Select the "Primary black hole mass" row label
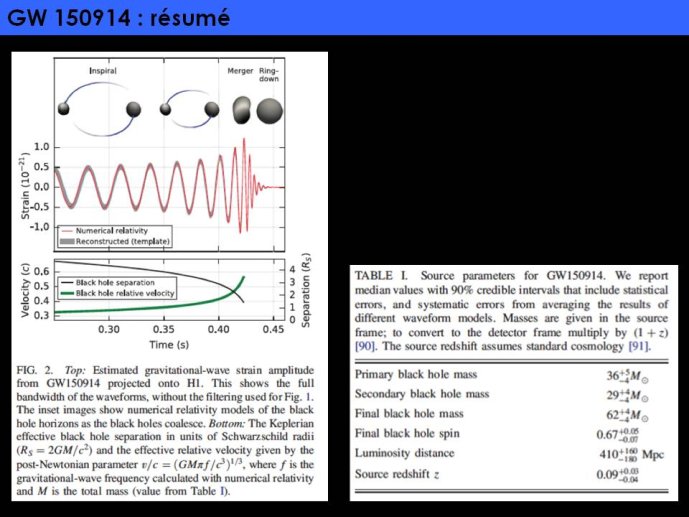 tap(416, 375)
